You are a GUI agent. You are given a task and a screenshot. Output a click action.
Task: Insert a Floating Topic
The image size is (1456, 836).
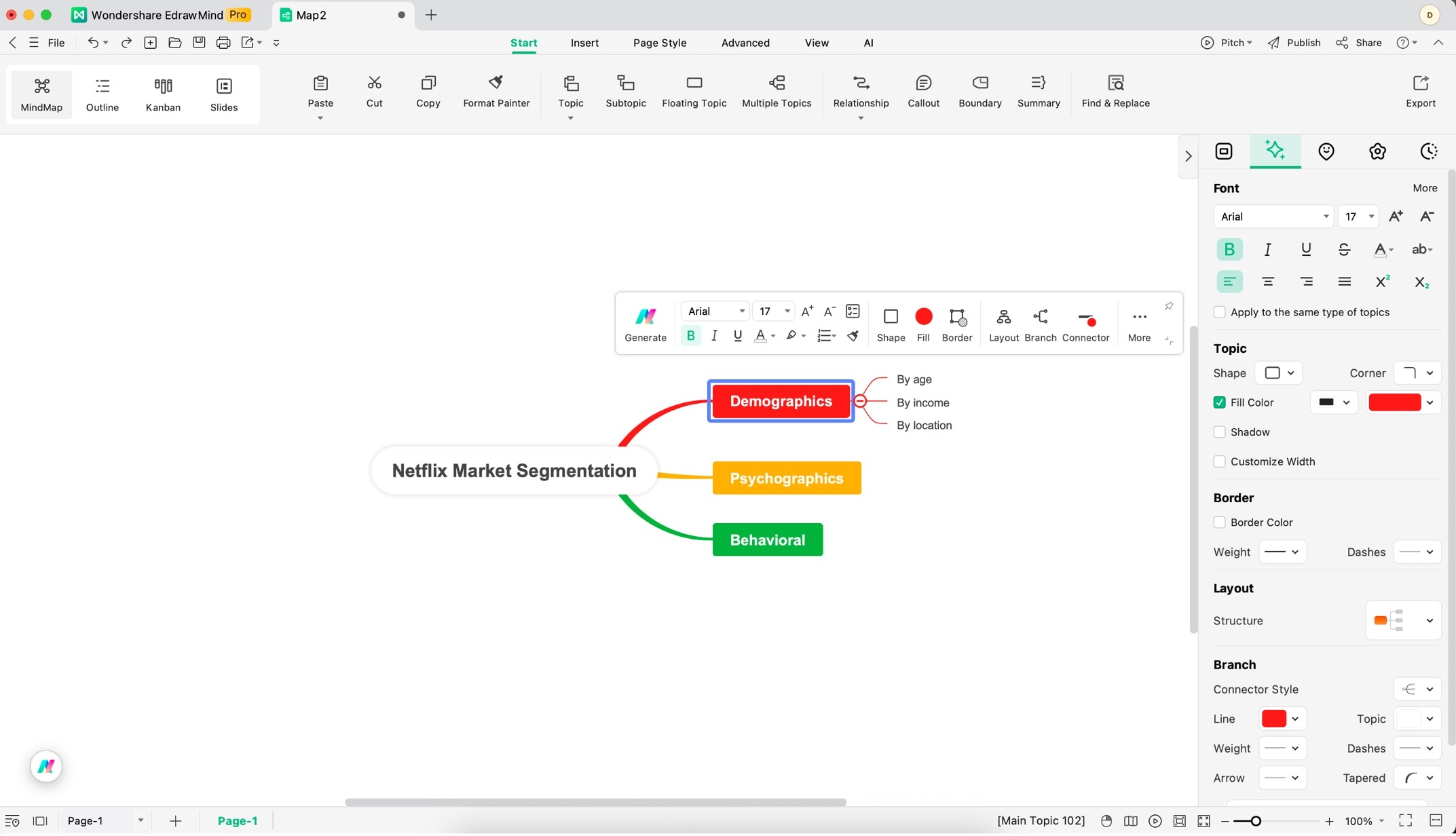(x=694, y=91)
